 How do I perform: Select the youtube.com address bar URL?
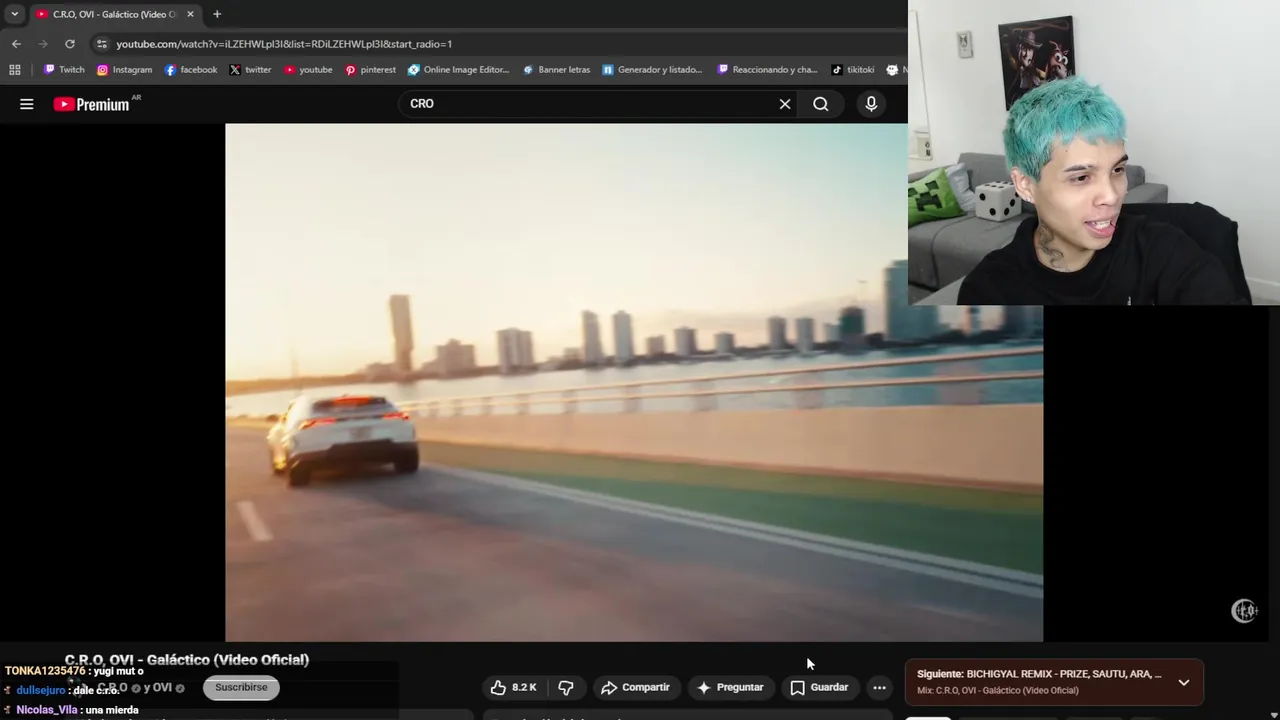pyautogui.click(x=284, y=44)
